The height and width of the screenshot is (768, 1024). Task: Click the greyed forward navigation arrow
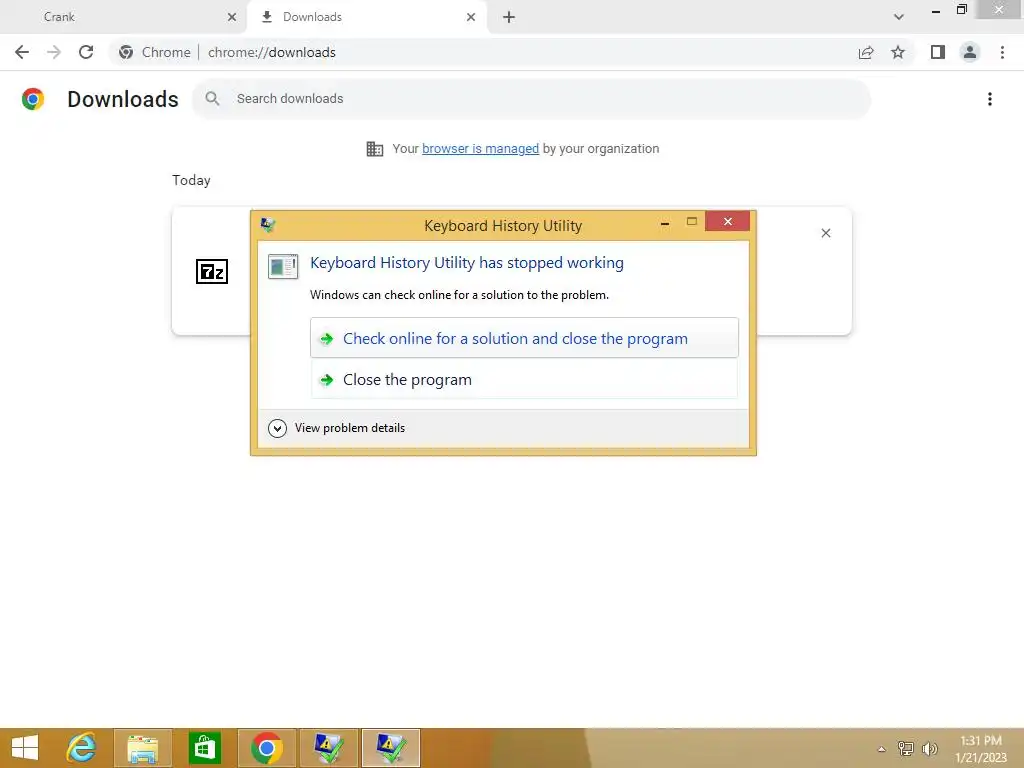pos(54,52)
